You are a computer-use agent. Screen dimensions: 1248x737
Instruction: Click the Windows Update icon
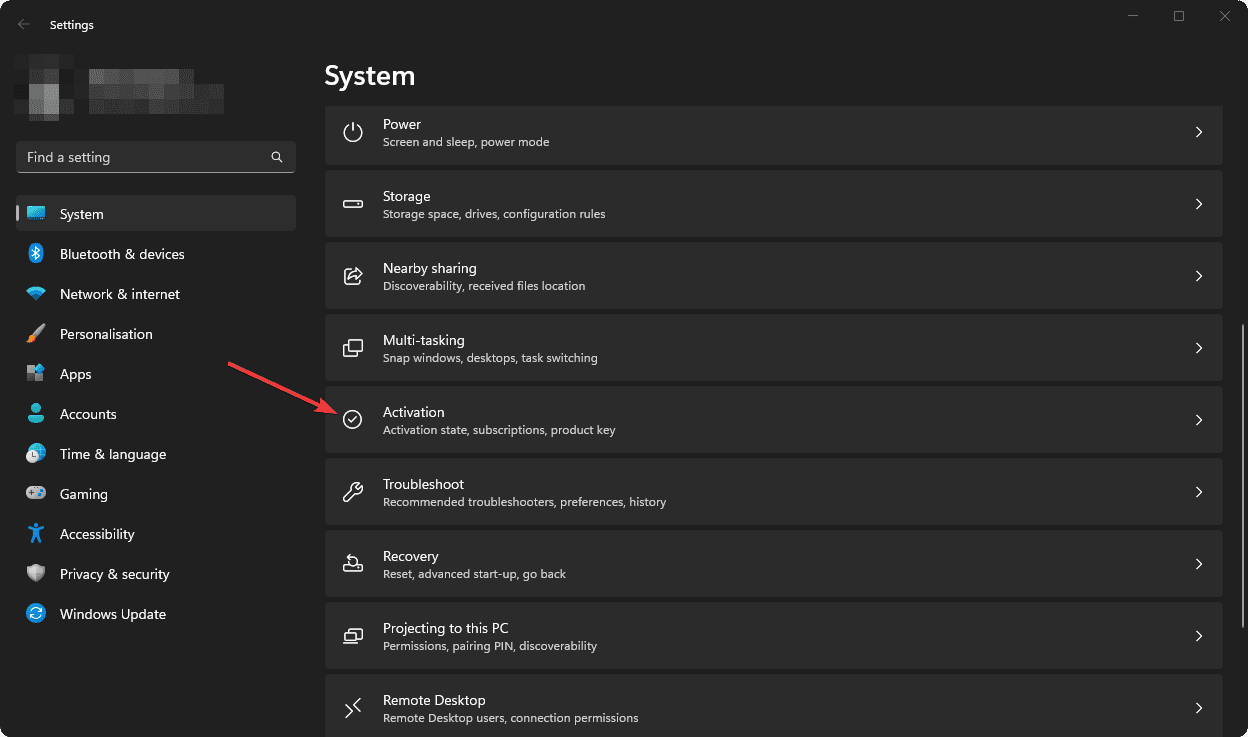[x=36, y=613]
